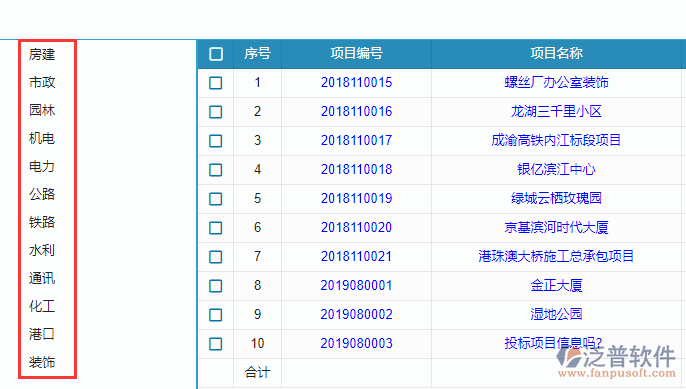Check the box for row 10 投标项目信息吗?
The image size is (686, 389).
(x=216, y=343)
